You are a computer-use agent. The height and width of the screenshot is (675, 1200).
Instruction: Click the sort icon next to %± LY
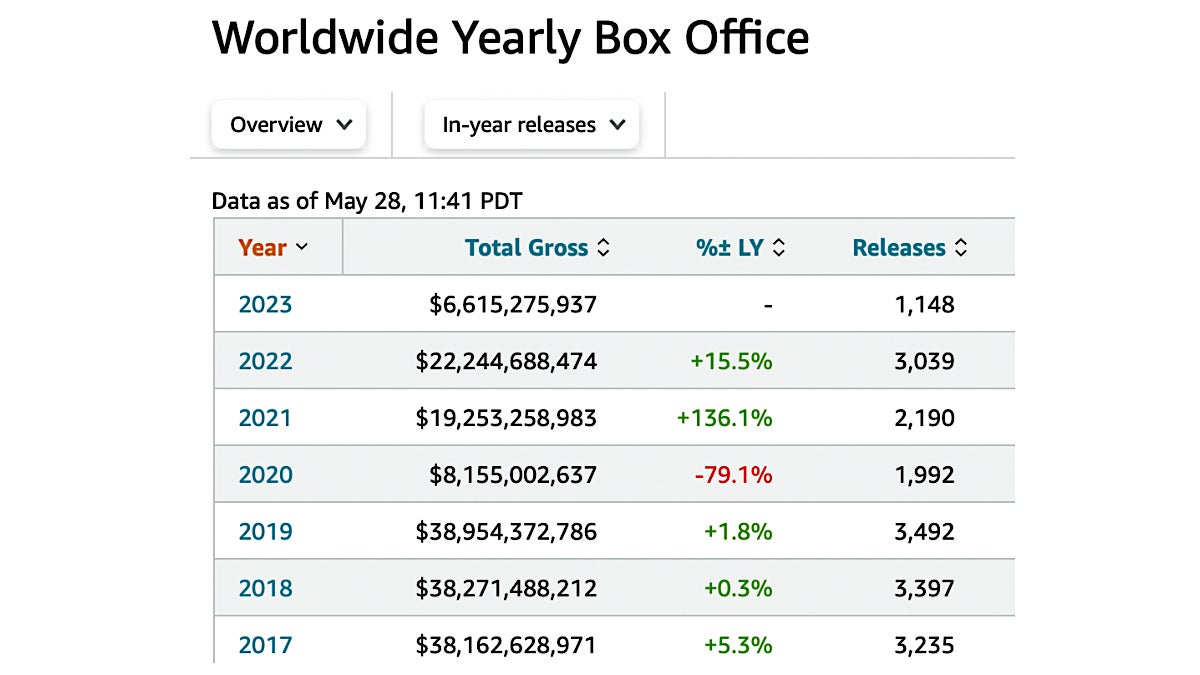coord(778,247)
